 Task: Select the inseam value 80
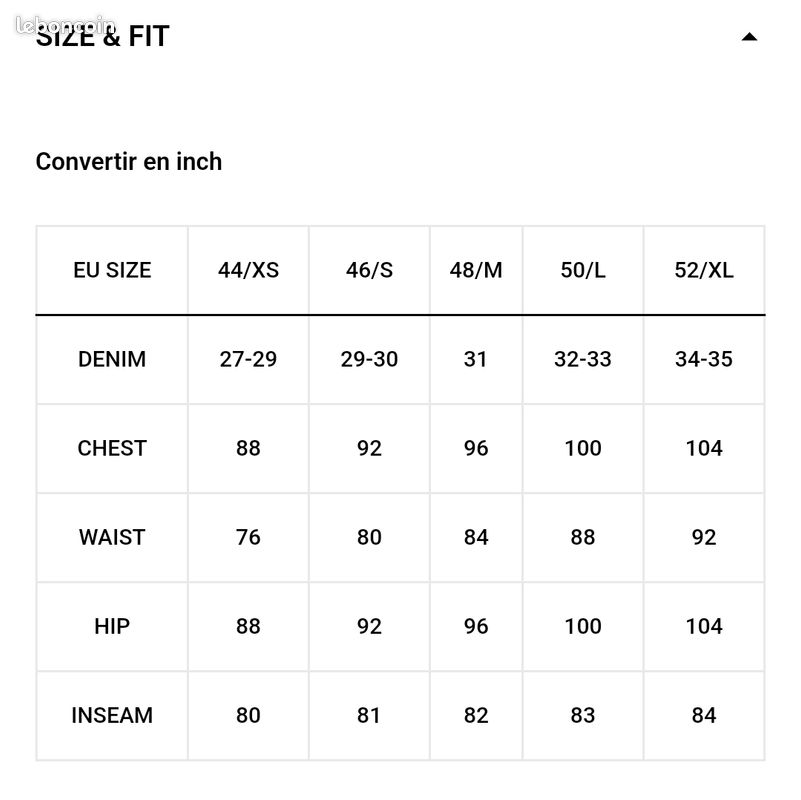(247, 715)
